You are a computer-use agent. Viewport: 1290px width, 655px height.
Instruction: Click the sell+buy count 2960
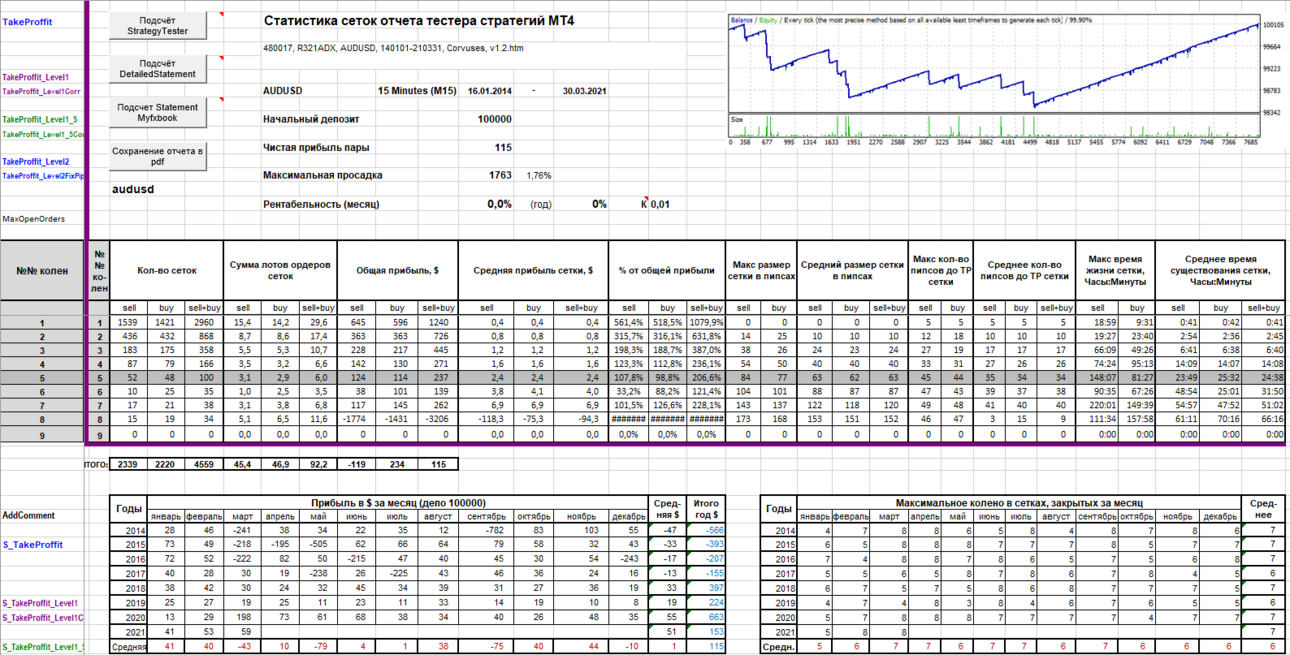tap(204, 322)
